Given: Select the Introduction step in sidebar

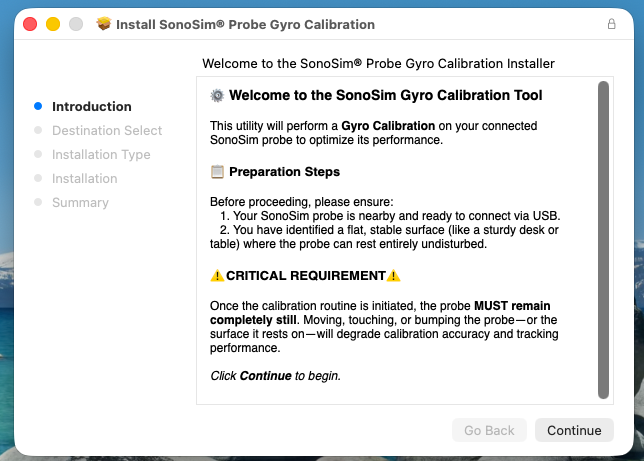Looking at the screenshot, I should coord(92,106).
